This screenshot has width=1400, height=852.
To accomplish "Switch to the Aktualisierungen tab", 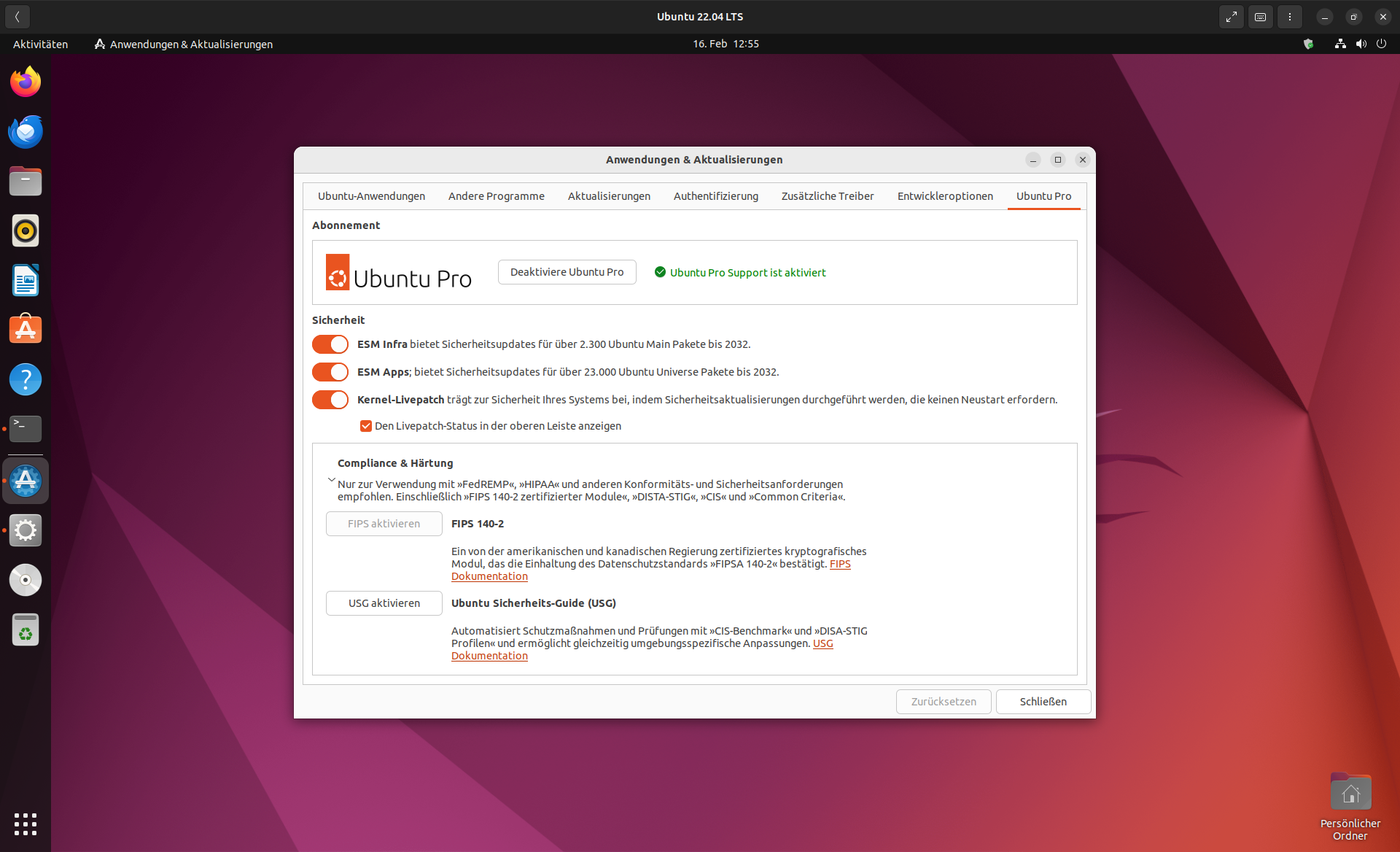I will 609,196.
